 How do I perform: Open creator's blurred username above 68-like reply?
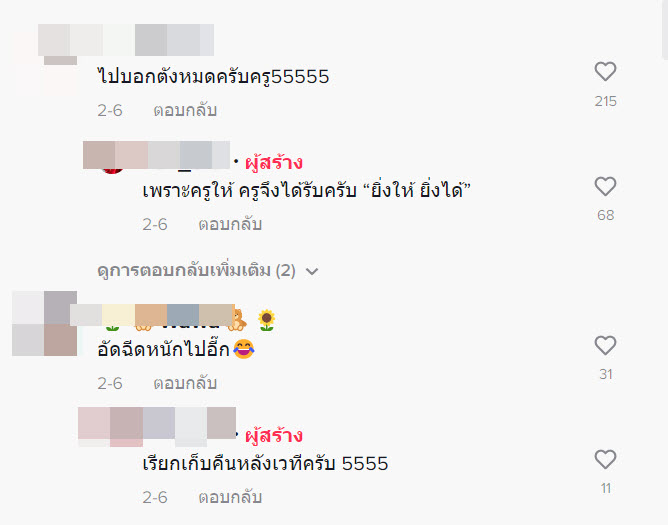click(156, 155)
